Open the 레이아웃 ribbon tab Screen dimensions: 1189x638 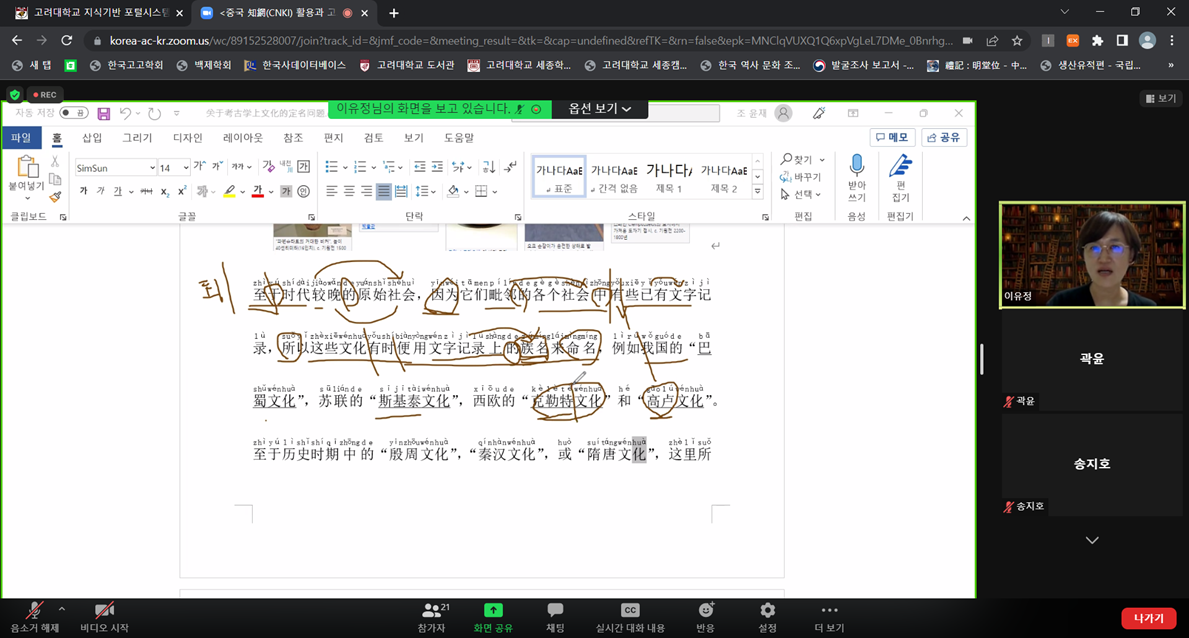(243, 138)
